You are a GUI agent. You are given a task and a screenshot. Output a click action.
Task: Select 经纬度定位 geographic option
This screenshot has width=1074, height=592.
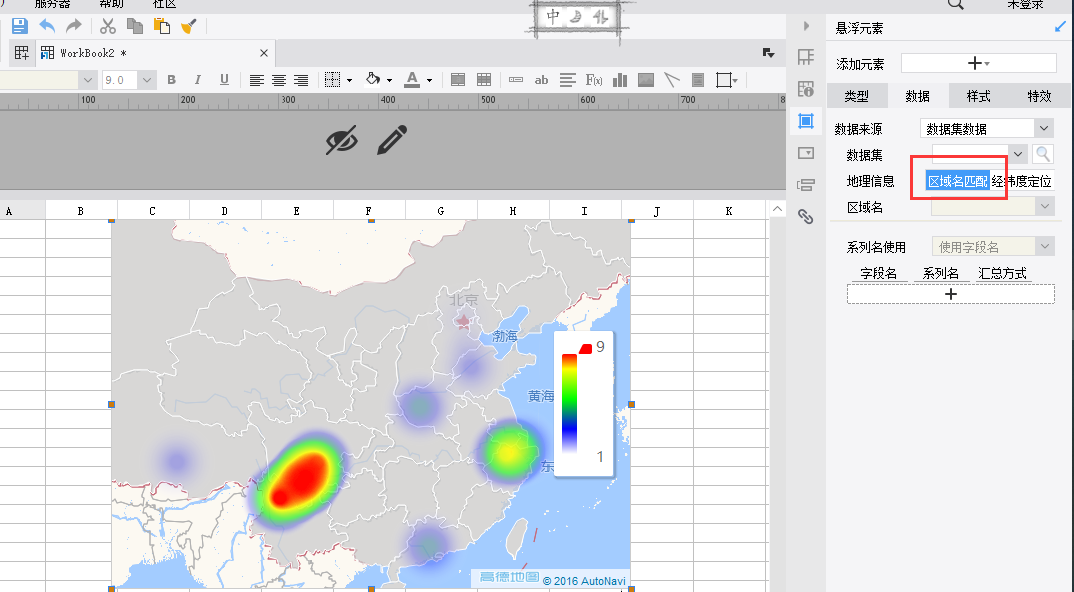point(1021,181)
